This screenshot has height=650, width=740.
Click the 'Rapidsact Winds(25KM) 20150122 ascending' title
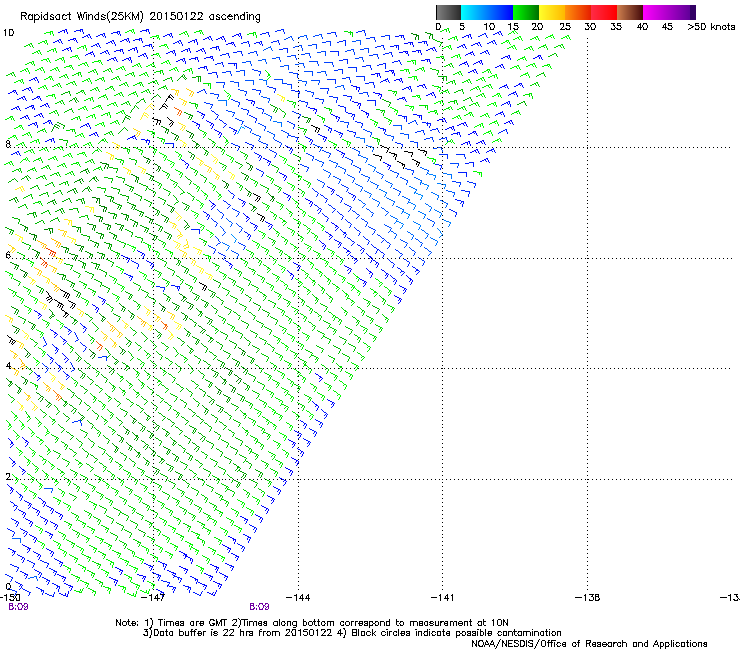(x=140, y=17)
